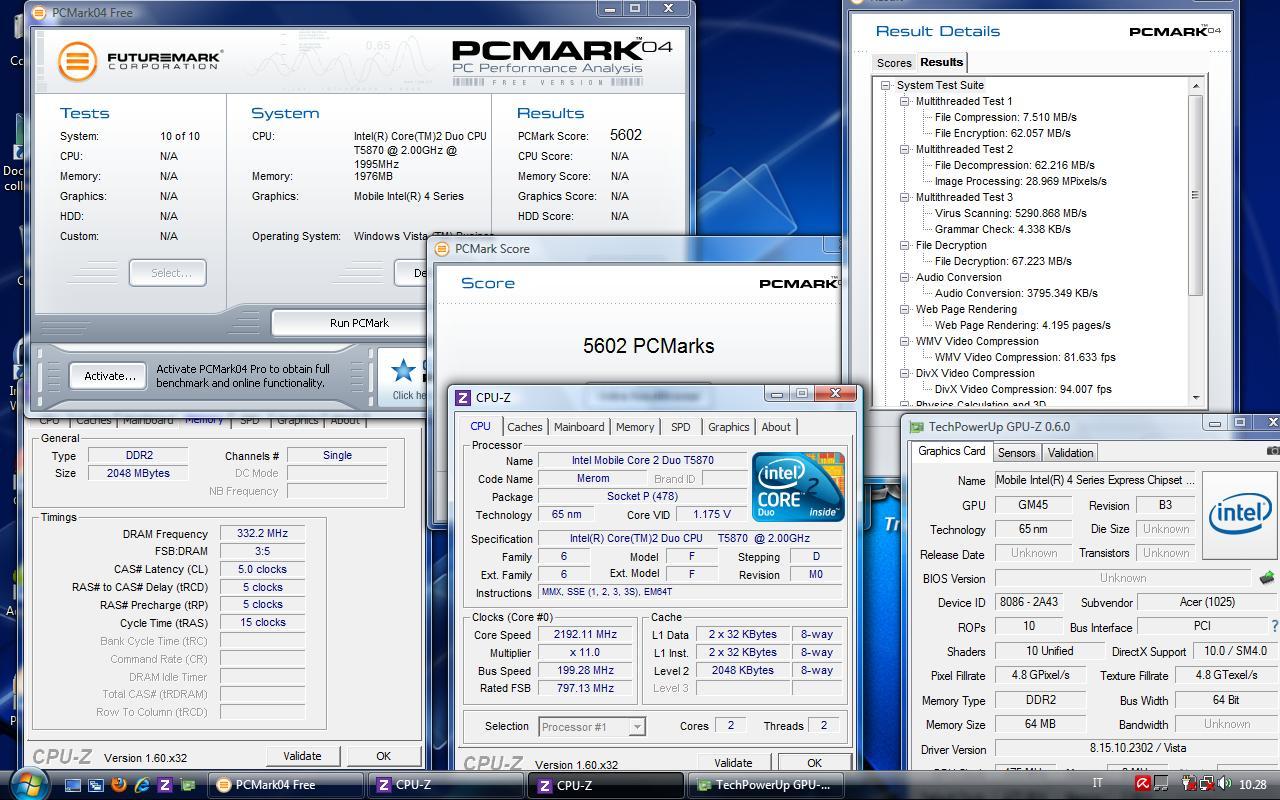Image resolution: width=1280 pixels, height=800 pixels.
Task: Click Switch Between Windows quick launch icon
Action: [x=96, y=785]
